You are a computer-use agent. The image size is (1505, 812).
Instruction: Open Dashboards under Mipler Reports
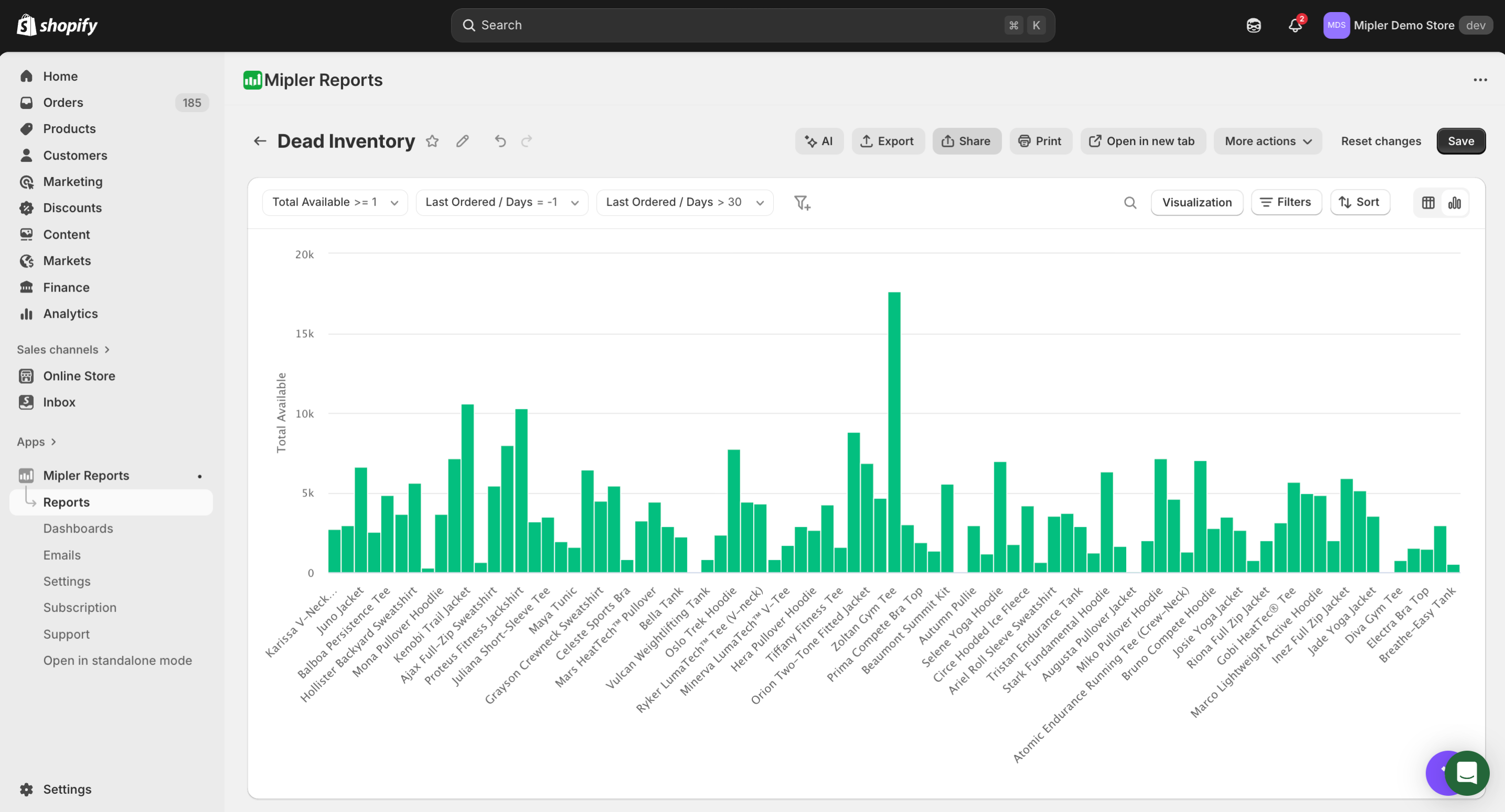pos(78,528)
